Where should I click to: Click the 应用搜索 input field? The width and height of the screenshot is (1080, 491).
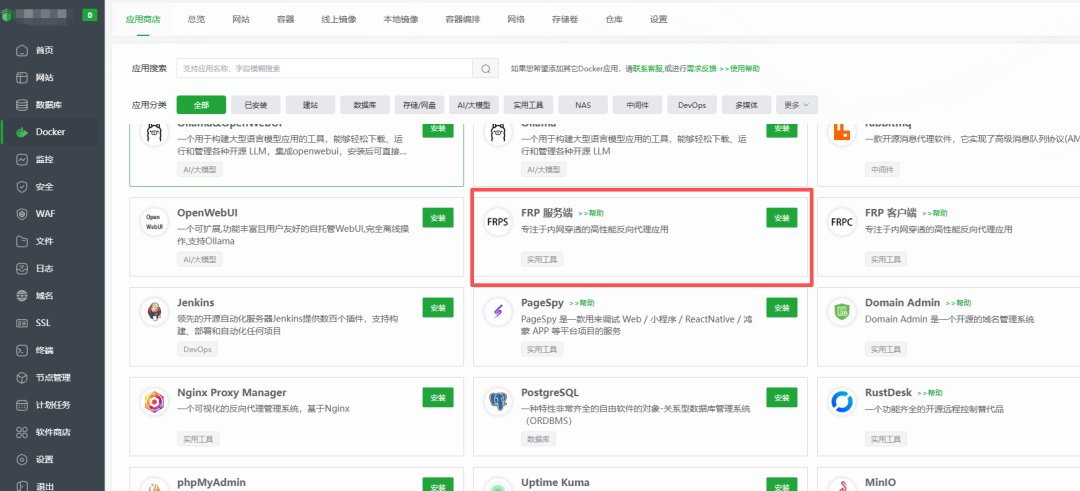tap(324, 68)
